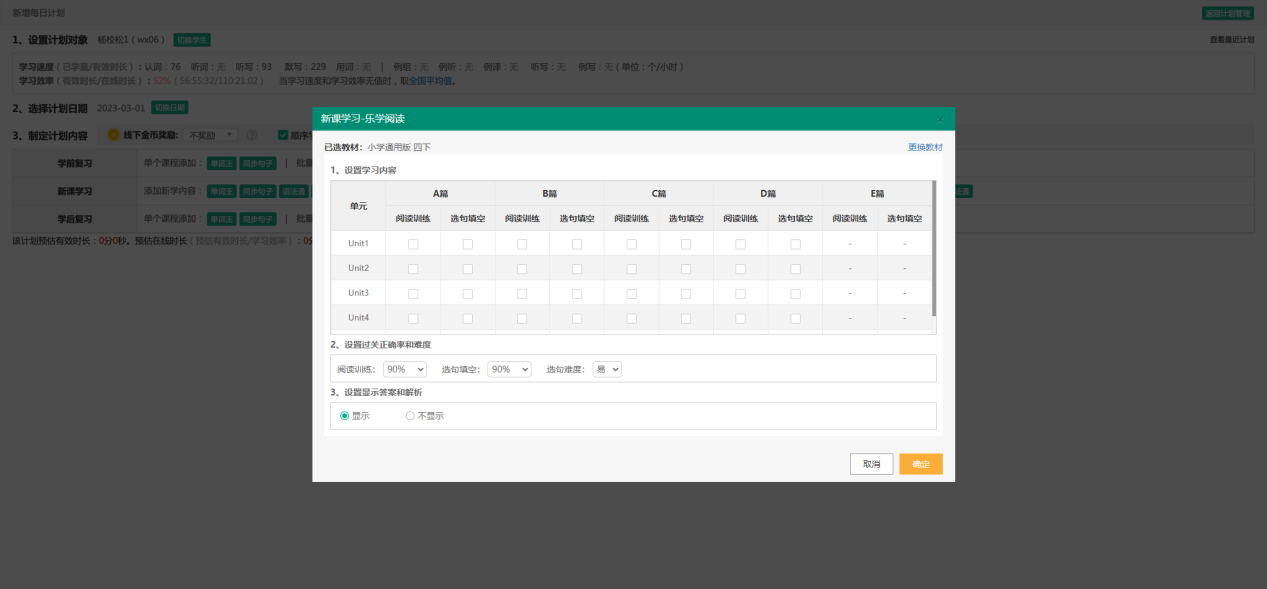
Task: Click the 52% learning efficiency value
Action: coord(162,81)
